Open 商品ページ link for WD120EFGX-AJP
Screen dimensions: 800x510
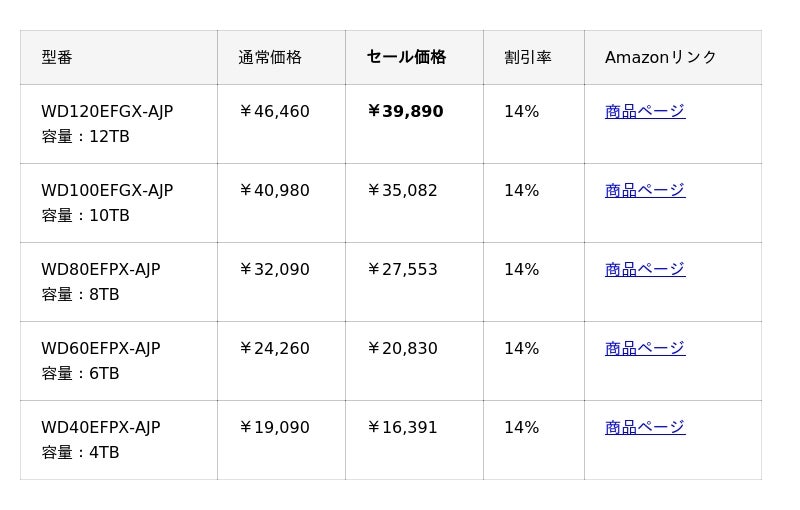[x=645, y=111]
